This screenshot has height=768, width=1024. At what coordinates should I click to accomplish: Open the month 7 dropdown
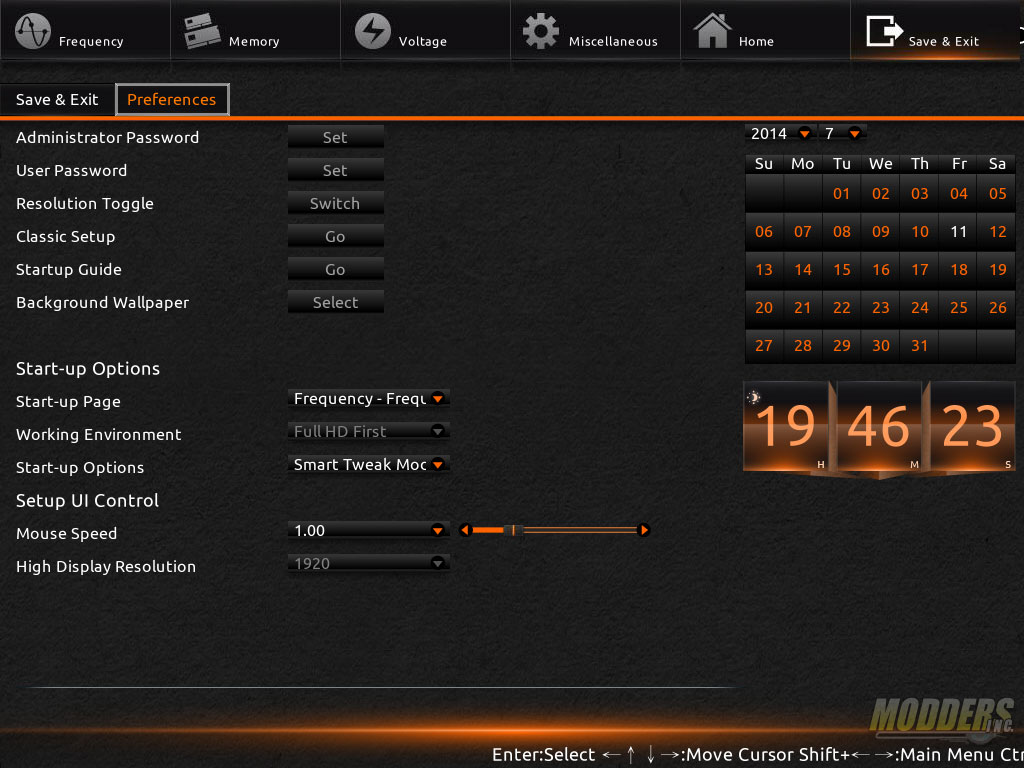[x=842, y=133]
